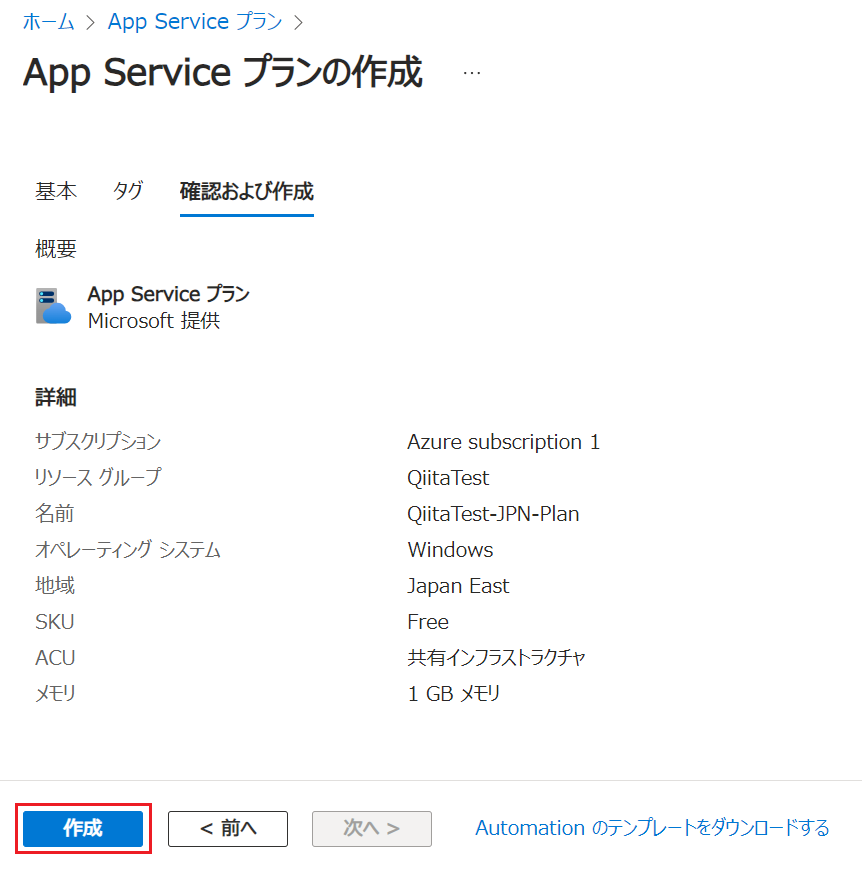Click the App Service プラン summary title

[x=168, y=294]
